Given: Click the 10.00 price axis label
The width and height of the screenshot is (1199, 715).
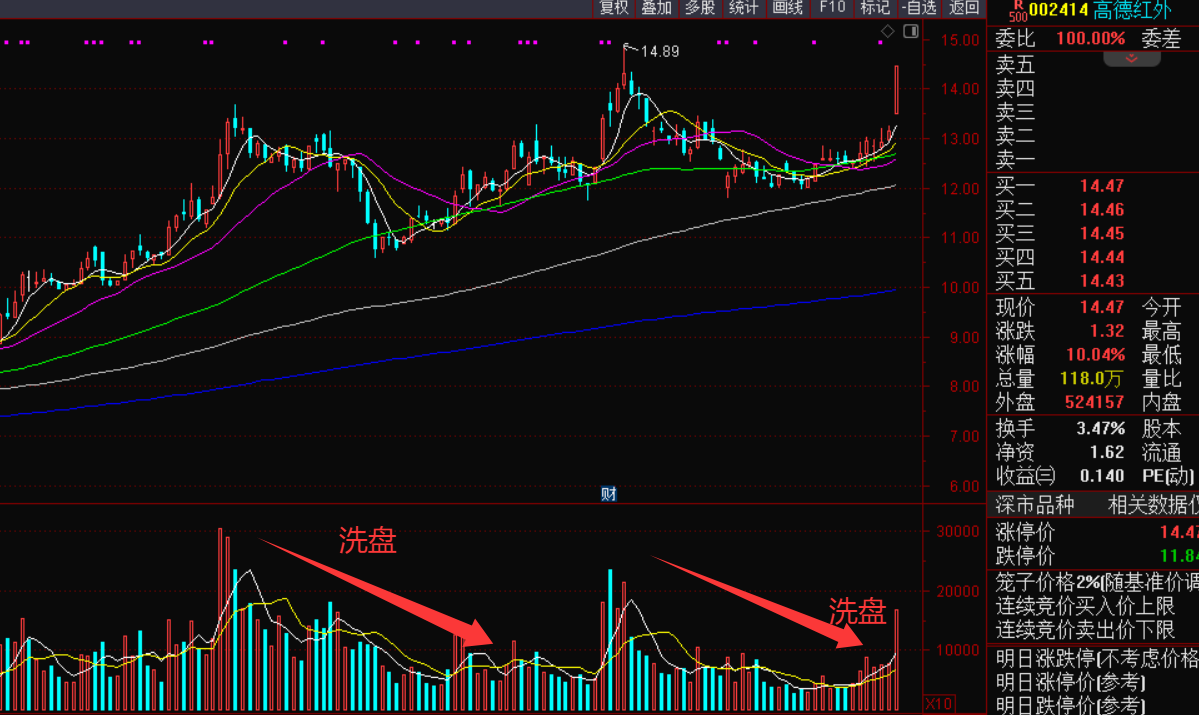Looking at the screenshot, I should (960, 288).
